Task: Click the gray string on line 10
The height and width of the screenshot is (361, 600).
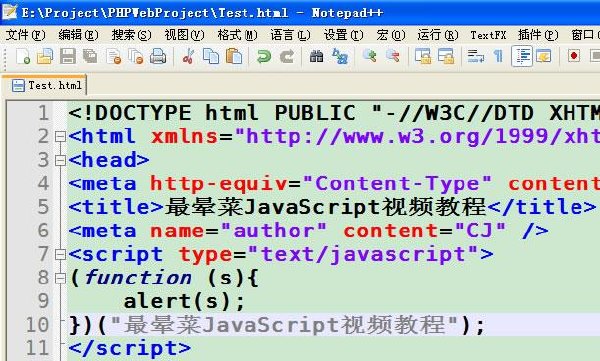Action: [284, 325]
